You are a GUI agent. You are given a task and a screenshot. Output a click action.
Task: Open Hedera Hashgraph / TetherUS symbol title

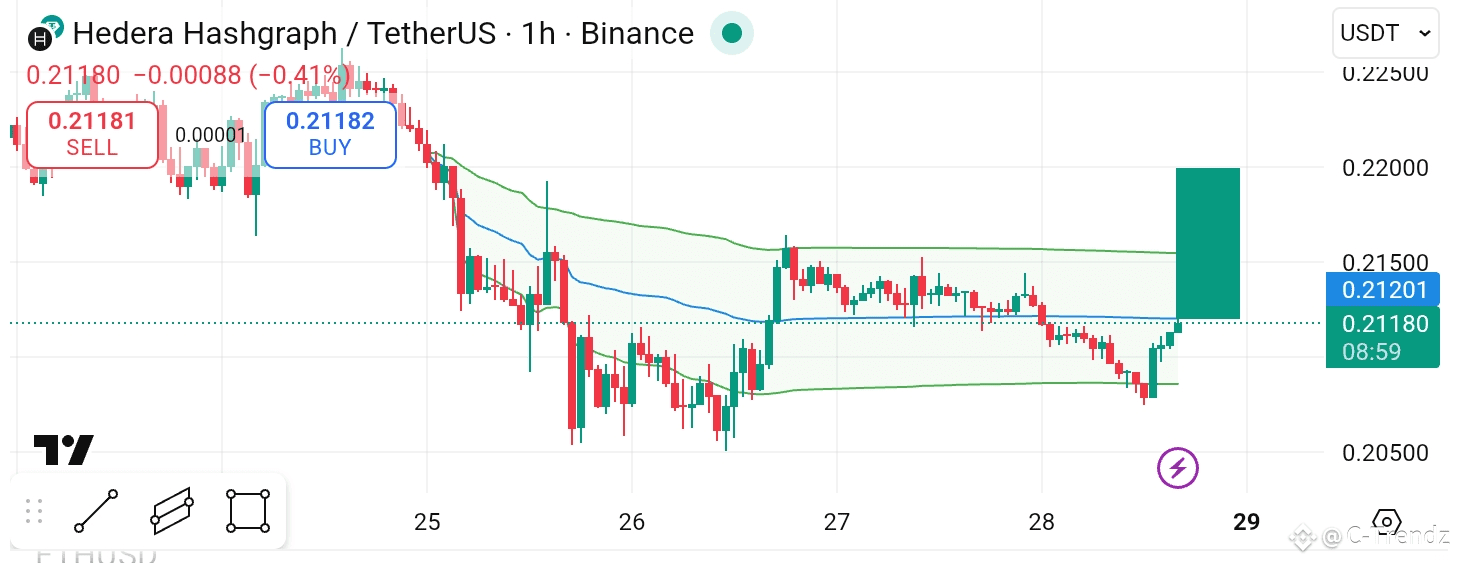tap(383, 33)
